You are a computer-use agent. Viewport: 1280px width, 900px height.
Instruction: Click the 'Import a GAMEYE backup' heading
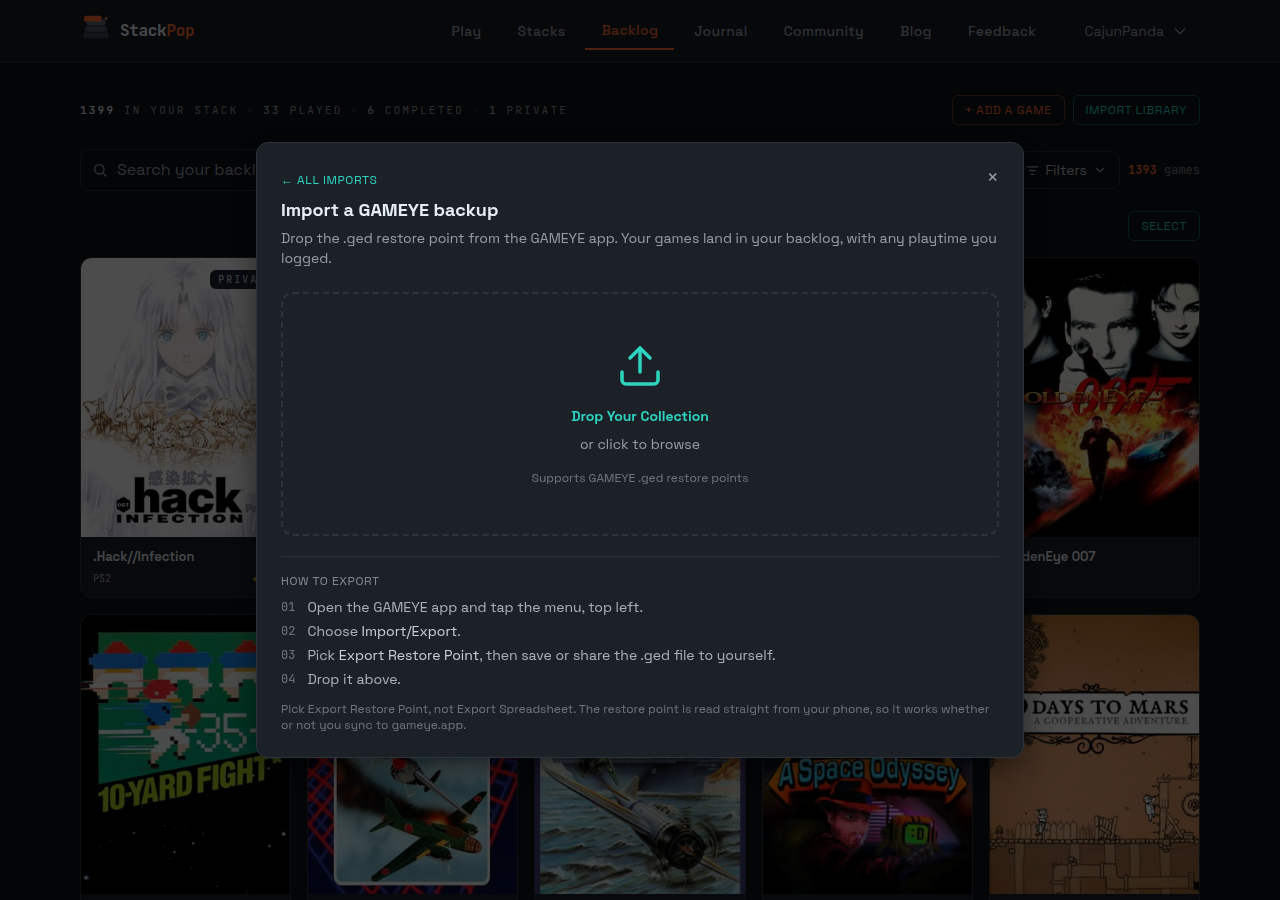click(390, 210)
